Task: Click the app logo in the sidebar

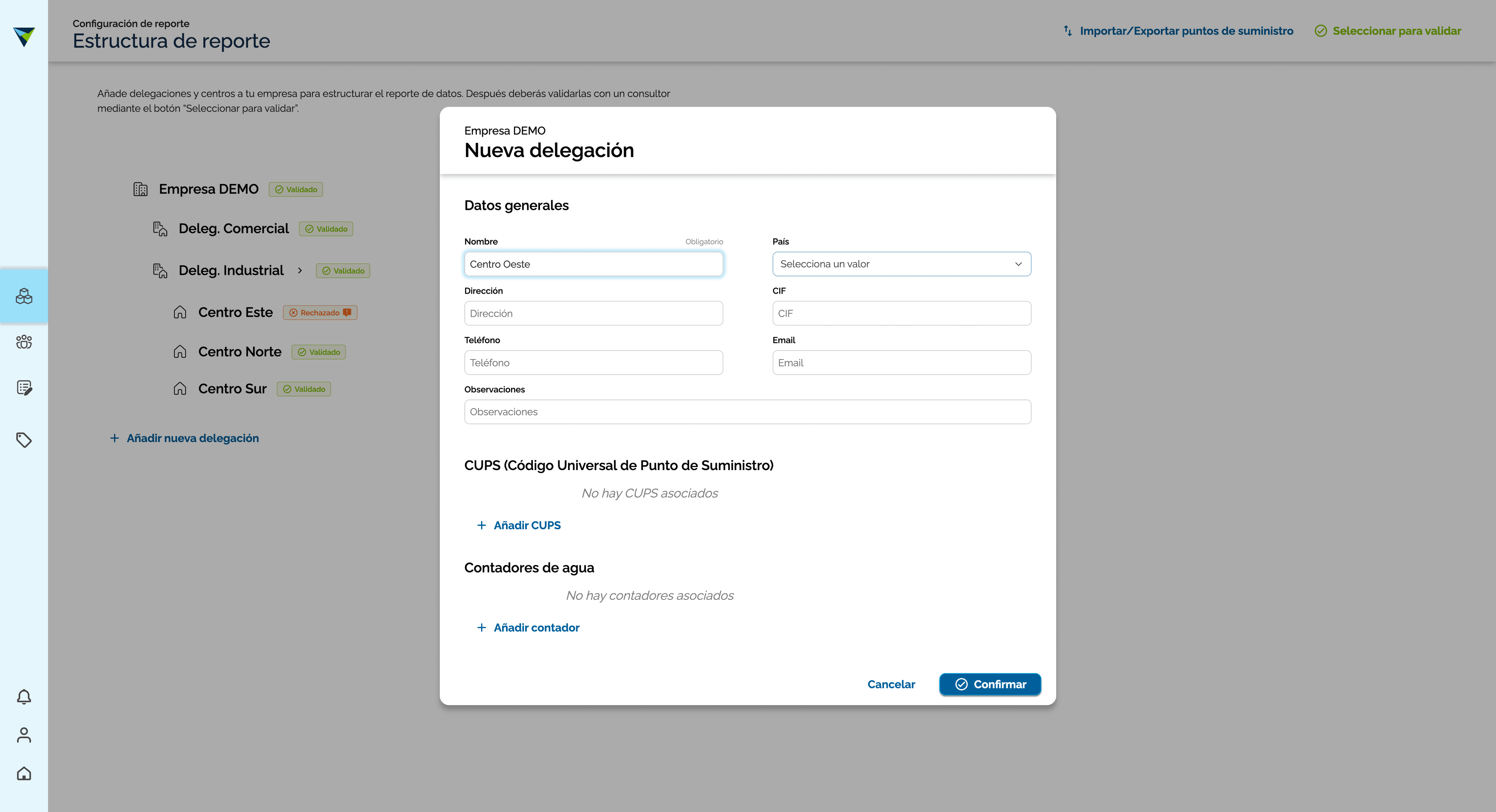Action: click(x=24, y=37)
